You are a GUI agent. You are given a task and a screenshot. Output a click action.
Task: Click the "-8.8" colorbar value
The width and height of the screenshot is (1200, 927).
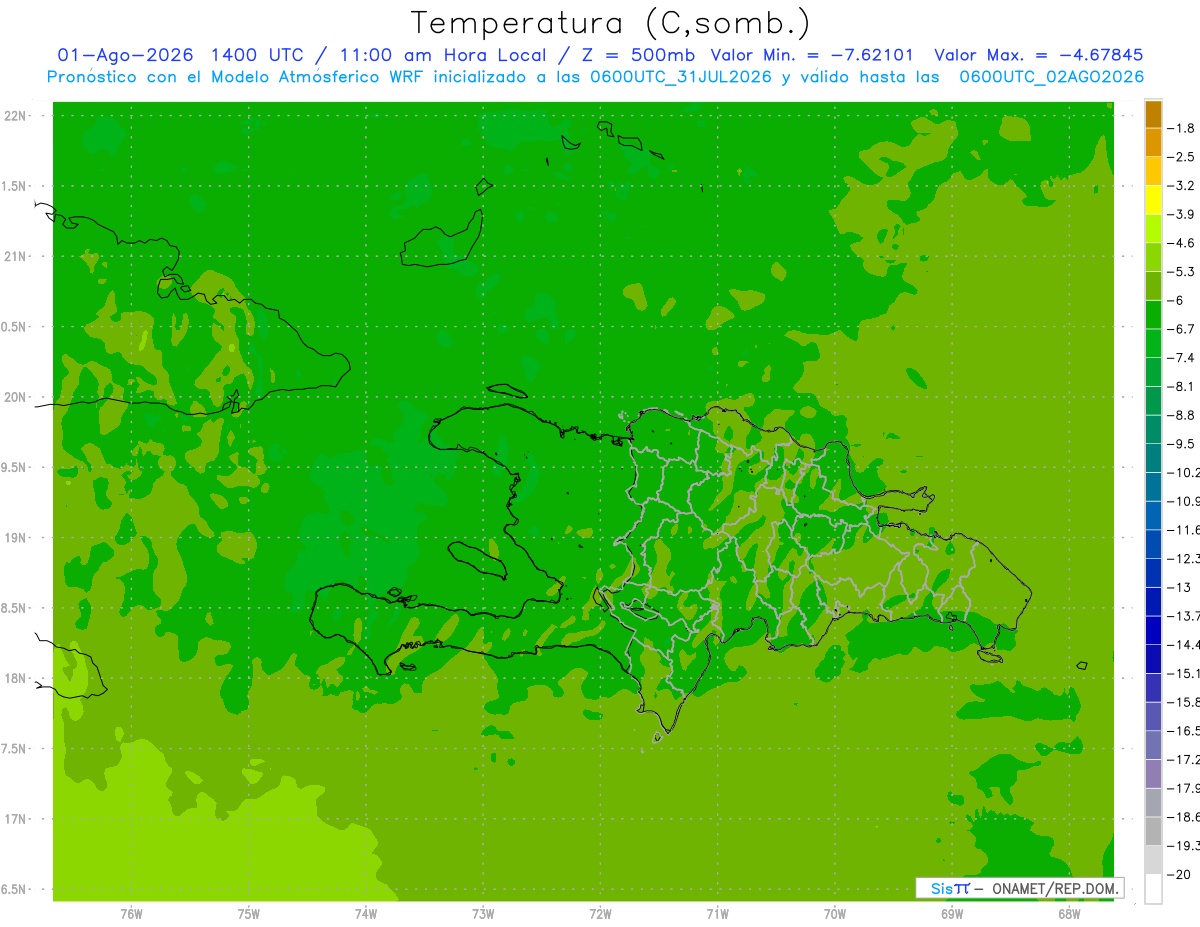pos(1182,415)
